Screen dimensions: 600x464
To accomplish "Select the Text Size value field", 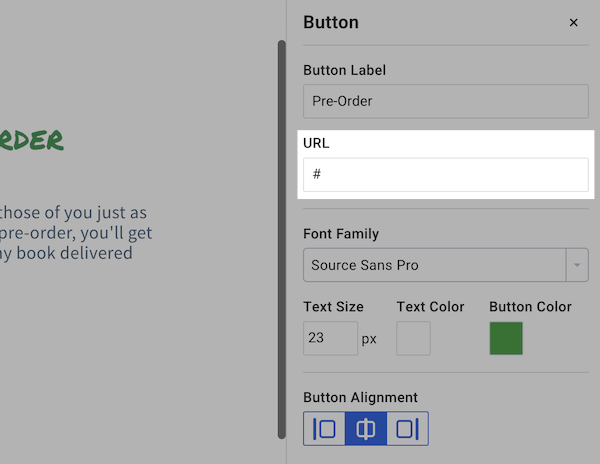I will tap(330, 338).
